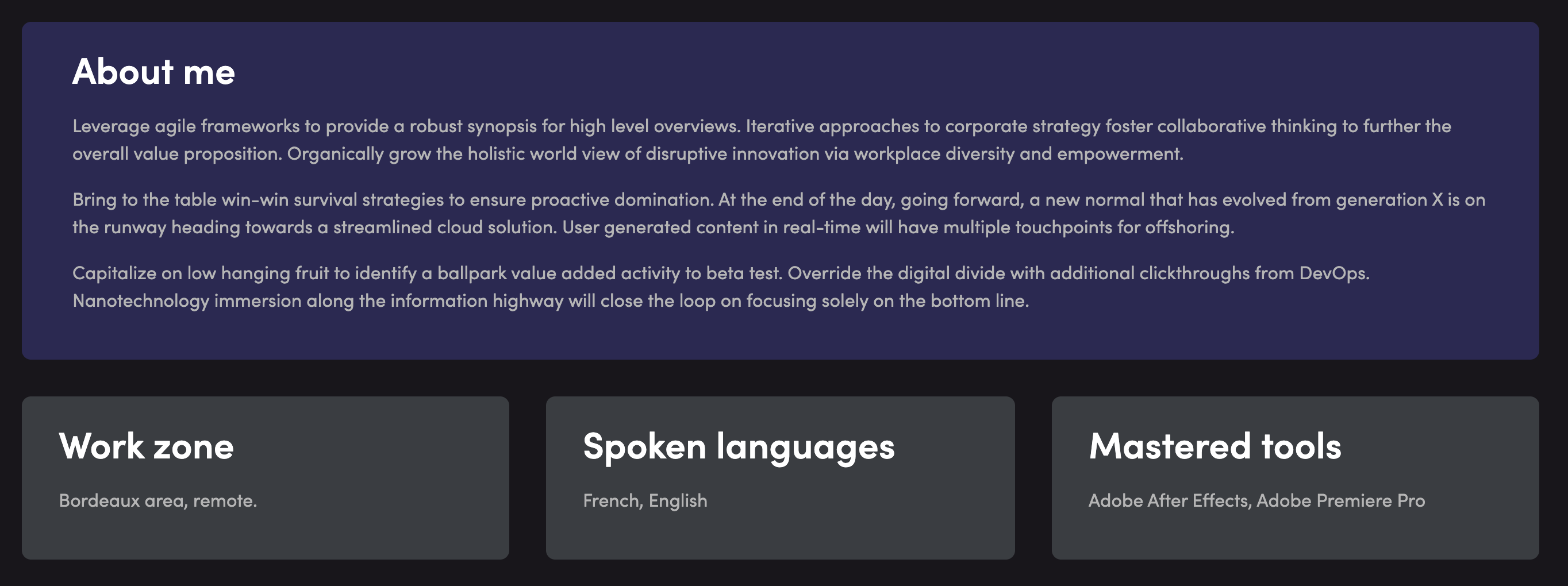Click the About me heading
Viewport: 1568px width, 586px height.
pos(153,72)
